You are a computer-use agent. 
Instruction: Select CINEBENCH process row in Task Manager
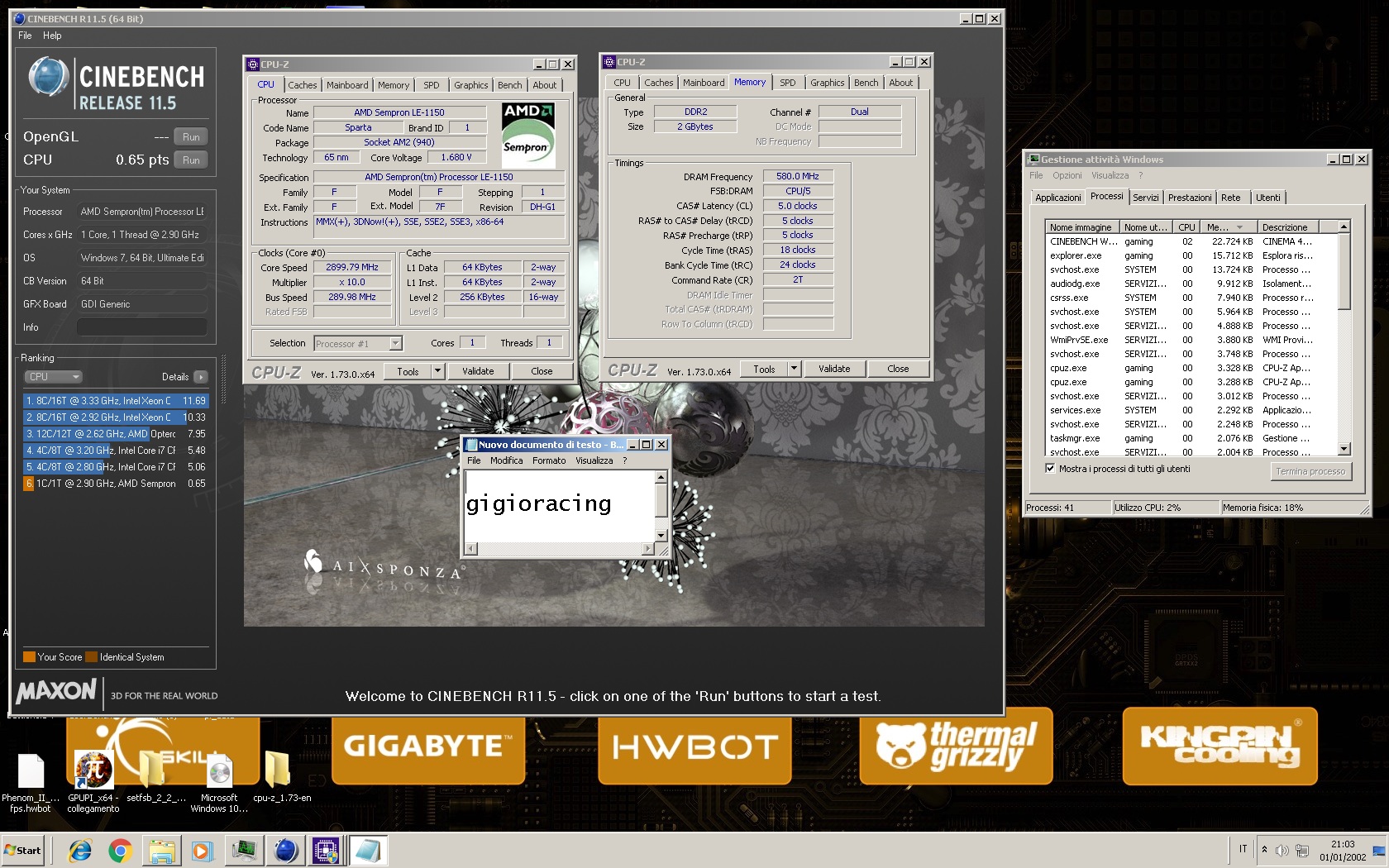[x=1191, y=241]
